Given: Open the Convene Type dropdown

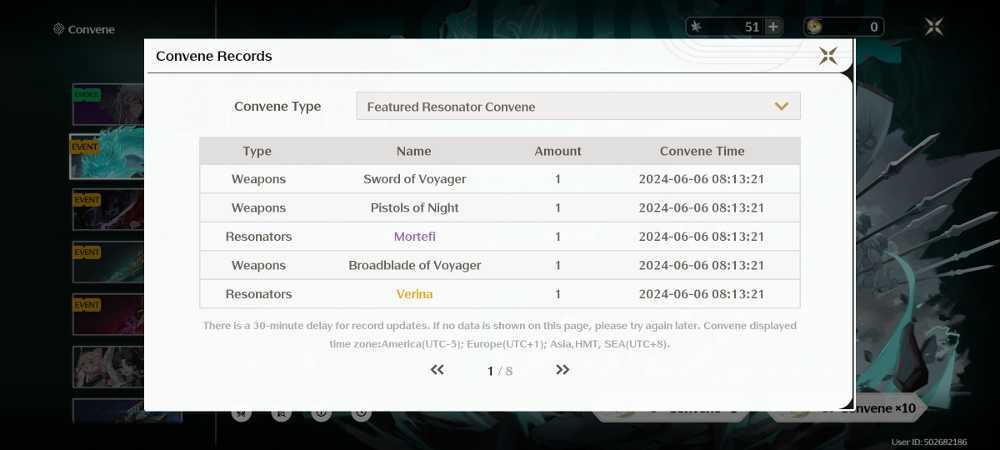Looking at the screenshot, I should 578,106.
